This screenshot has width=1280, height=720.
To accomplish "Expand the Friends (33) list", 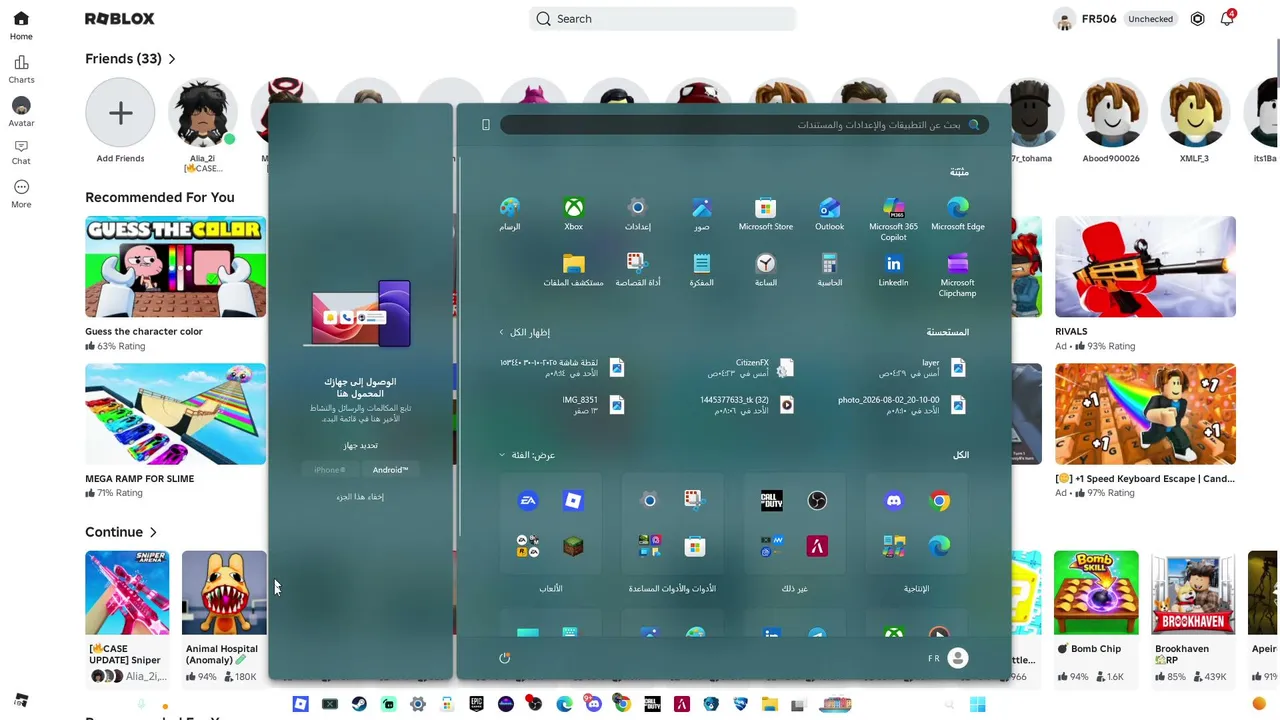I will [130, 59].
